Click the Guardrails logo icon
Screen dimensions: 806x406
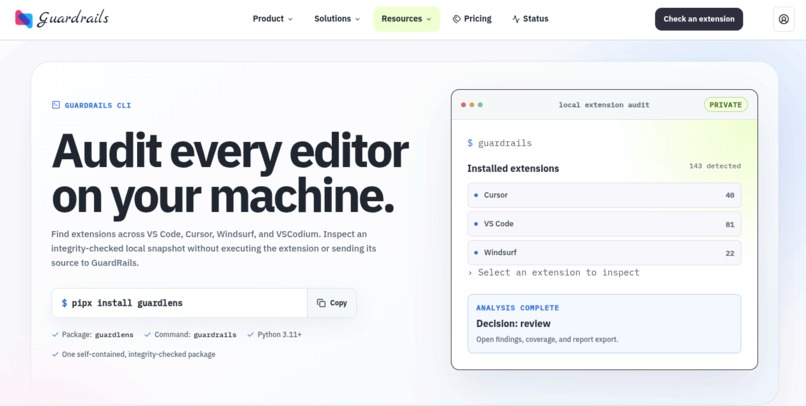24,19
